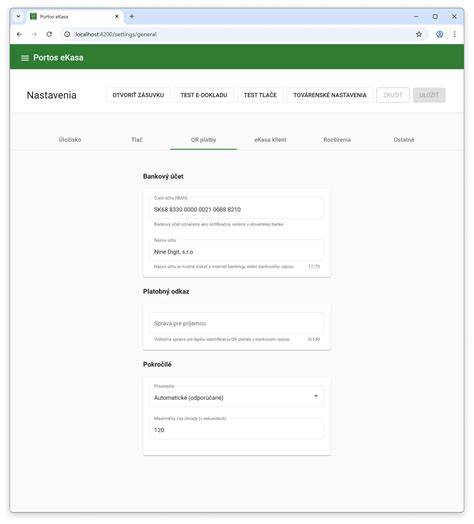Switch to the Tlač tab
The width and height of the screenshot is (474, 524).
point(137,140)
